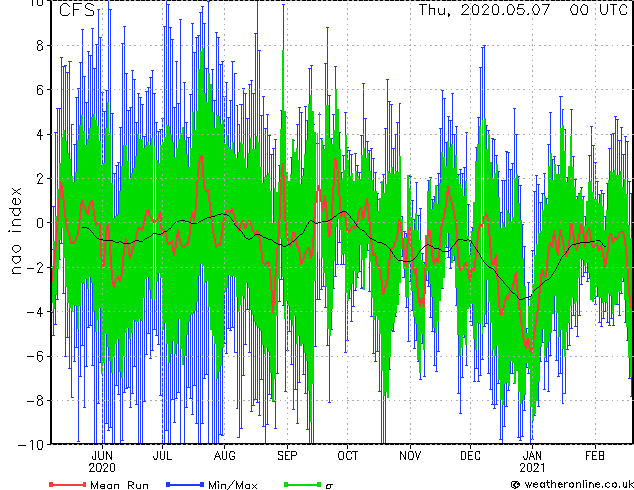Click the CFS model label
This screenshot has width=634, height=490.
tap(77, 10)
